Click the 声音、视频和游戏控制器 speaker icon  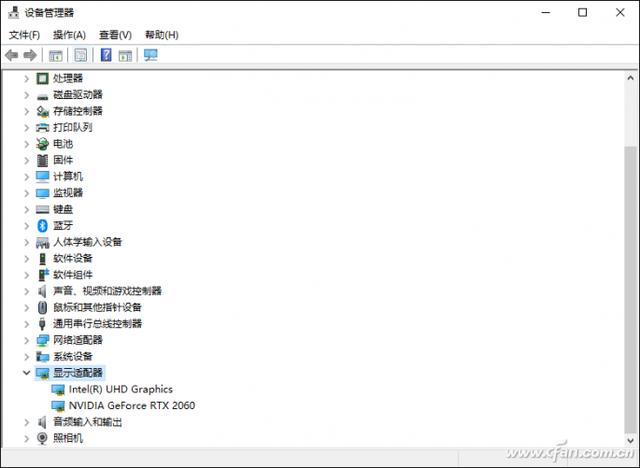[x=42, y=291]
